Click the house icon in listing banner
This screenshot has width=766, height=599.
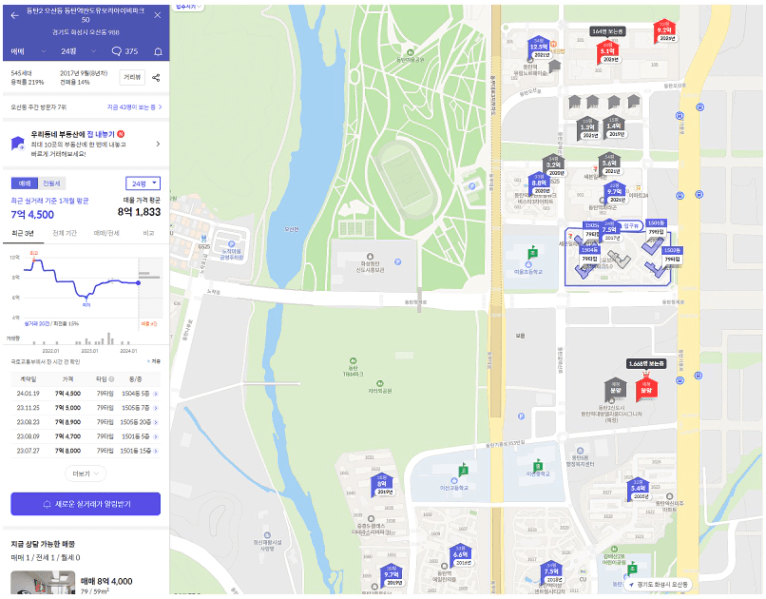(18, 144)
